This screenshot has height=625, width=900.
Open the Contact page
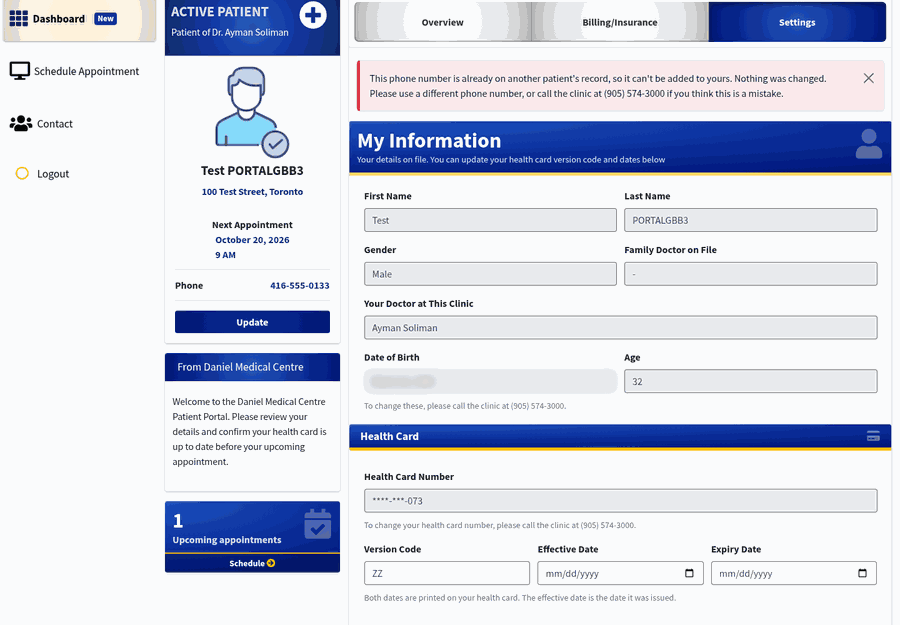click(x=41, y=123)
